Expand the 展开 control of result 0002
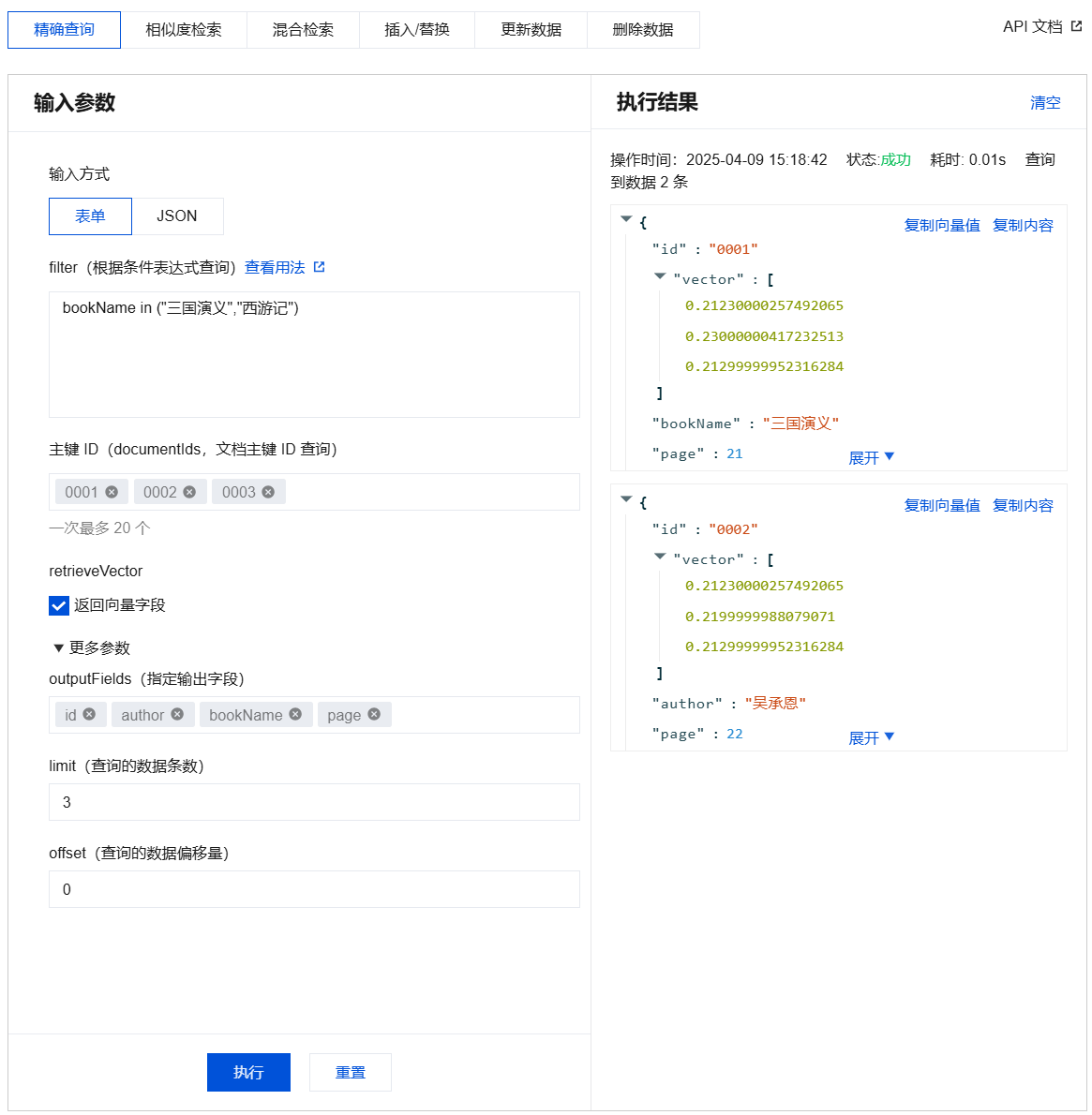This screenshot has height=1115, width=1092. pos(872,737)
